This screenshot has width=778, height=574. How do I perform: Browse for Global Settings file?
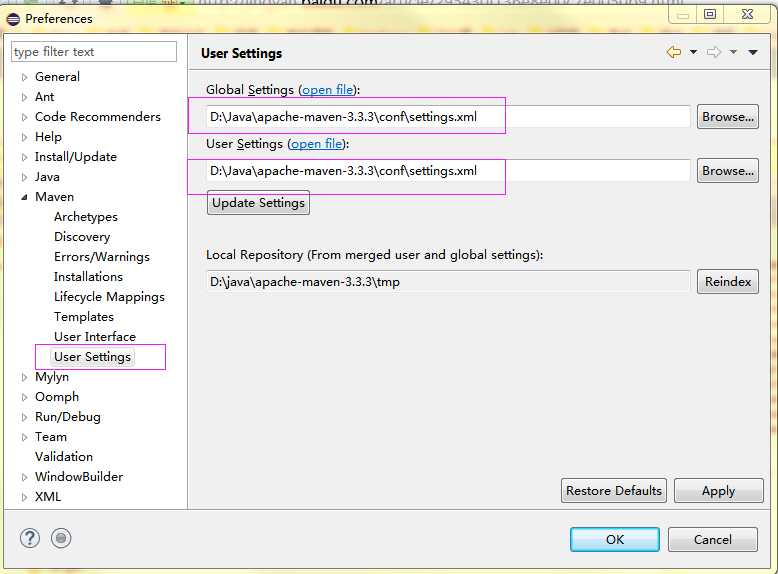tap(728, 117)
